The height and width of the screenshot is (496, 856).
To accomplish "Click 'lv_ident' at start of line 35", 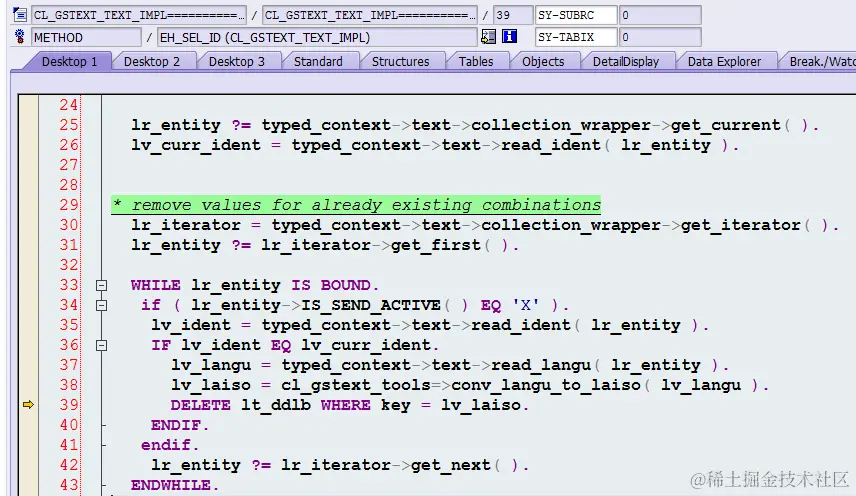I will (191, 325).
